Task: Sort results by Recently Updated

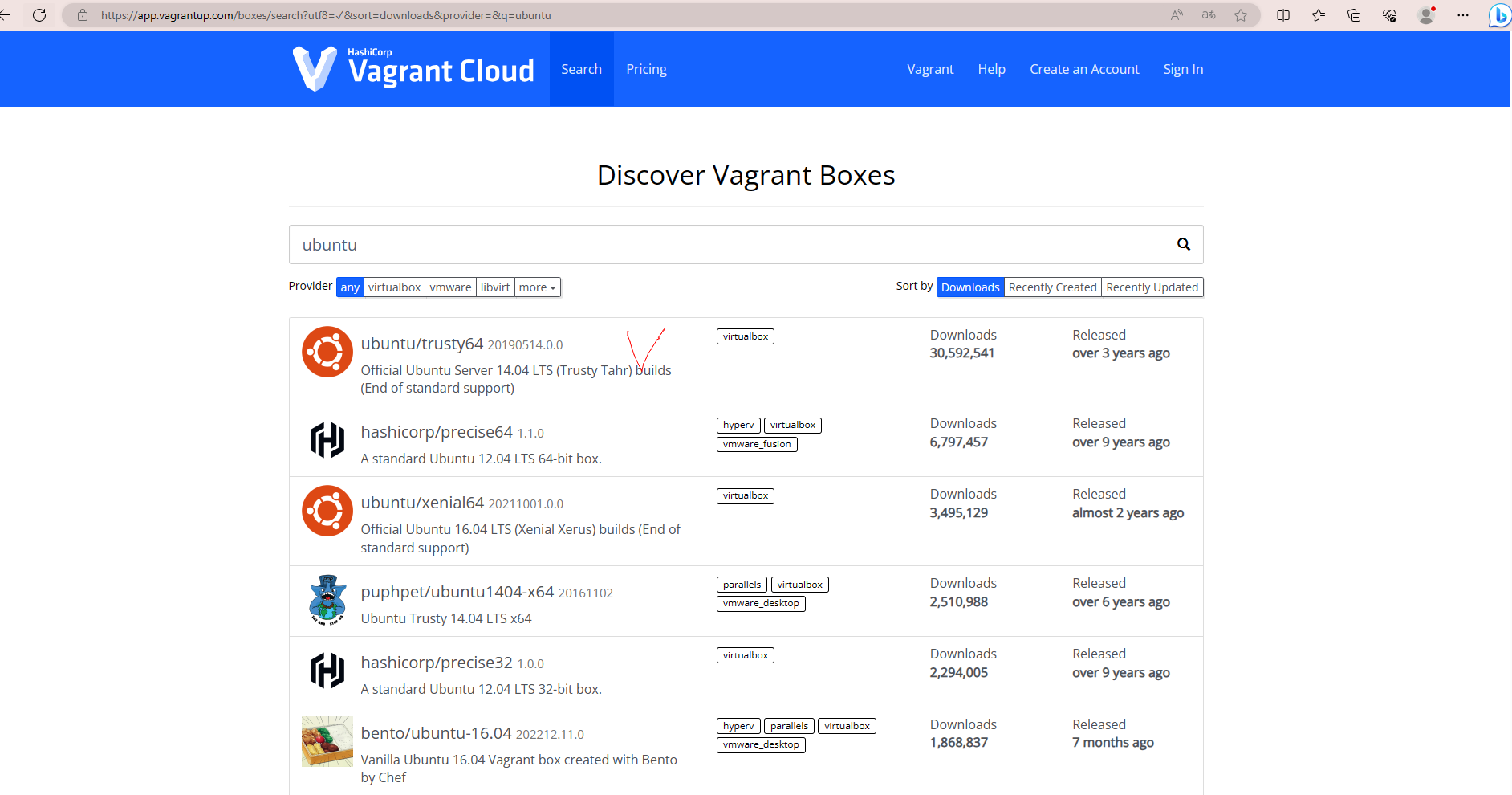Action: point(1152,287)
